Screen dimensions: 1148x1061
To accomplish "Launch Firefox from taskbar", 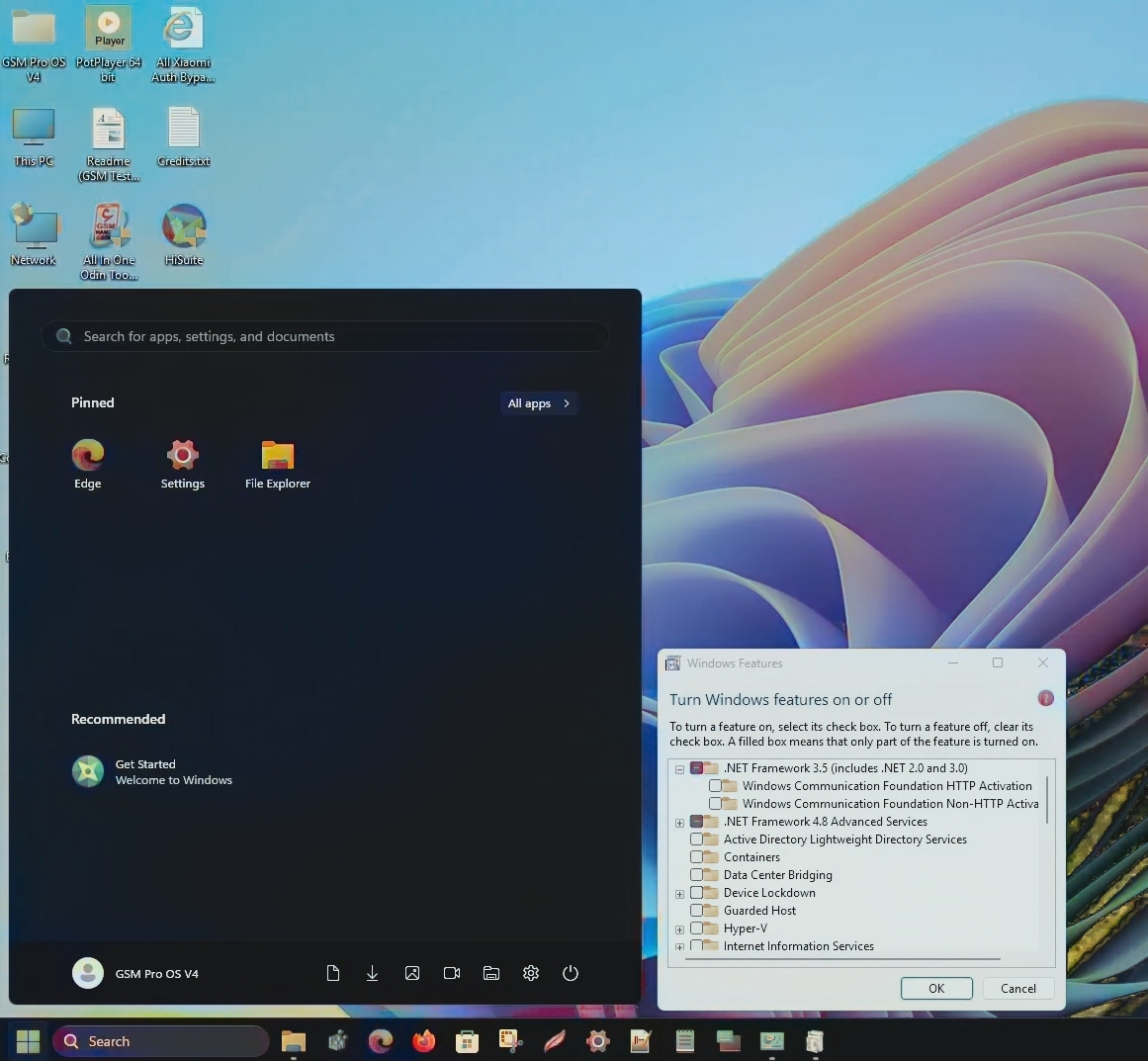I will click(x=424, y=1040).
